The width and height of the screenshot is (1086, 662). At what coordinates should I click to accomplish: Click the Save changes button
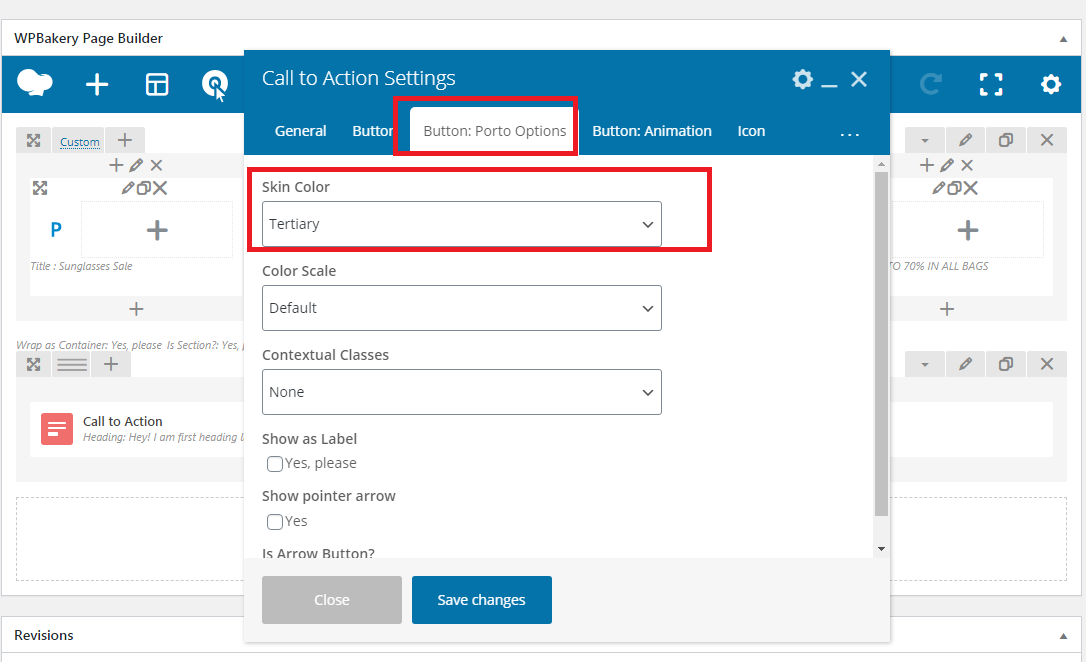[x=481, y=600]
